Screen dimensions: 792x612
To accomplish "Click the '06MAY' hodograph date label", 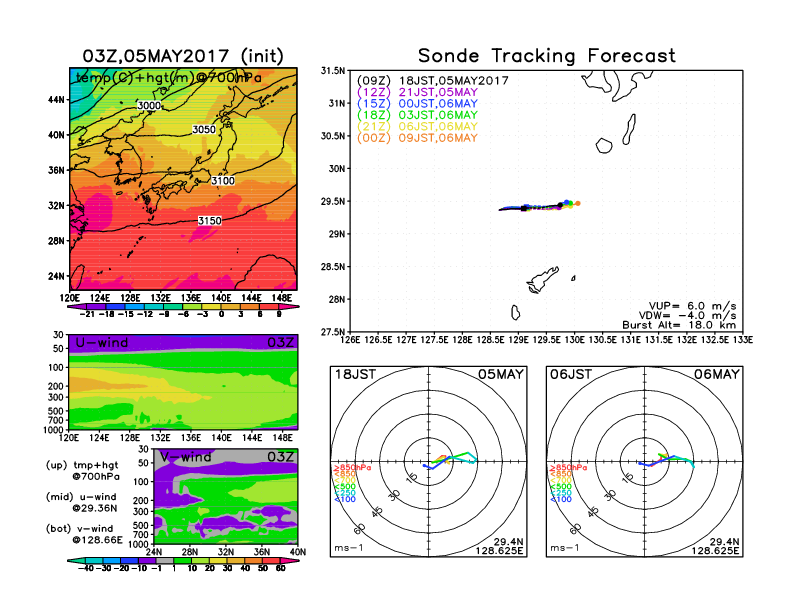I will 717,374.
